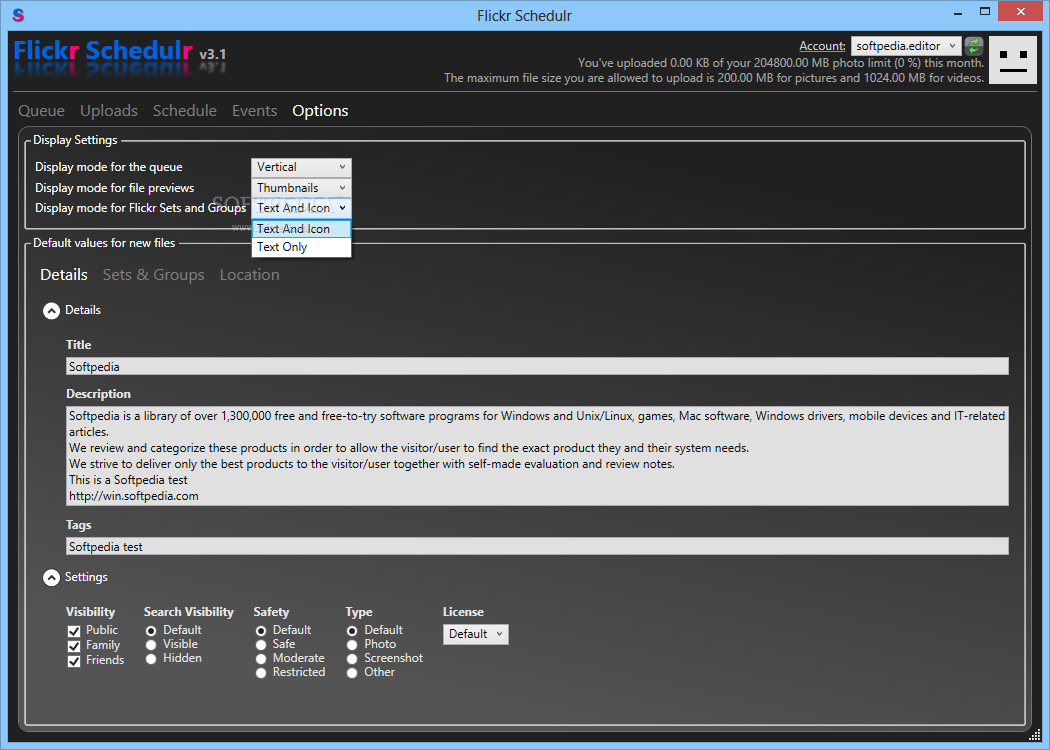Image resolution: width=1050 pixels, height=750 pixels.
Task: Open the License Default dropdown
Action: tap(475, 634)
